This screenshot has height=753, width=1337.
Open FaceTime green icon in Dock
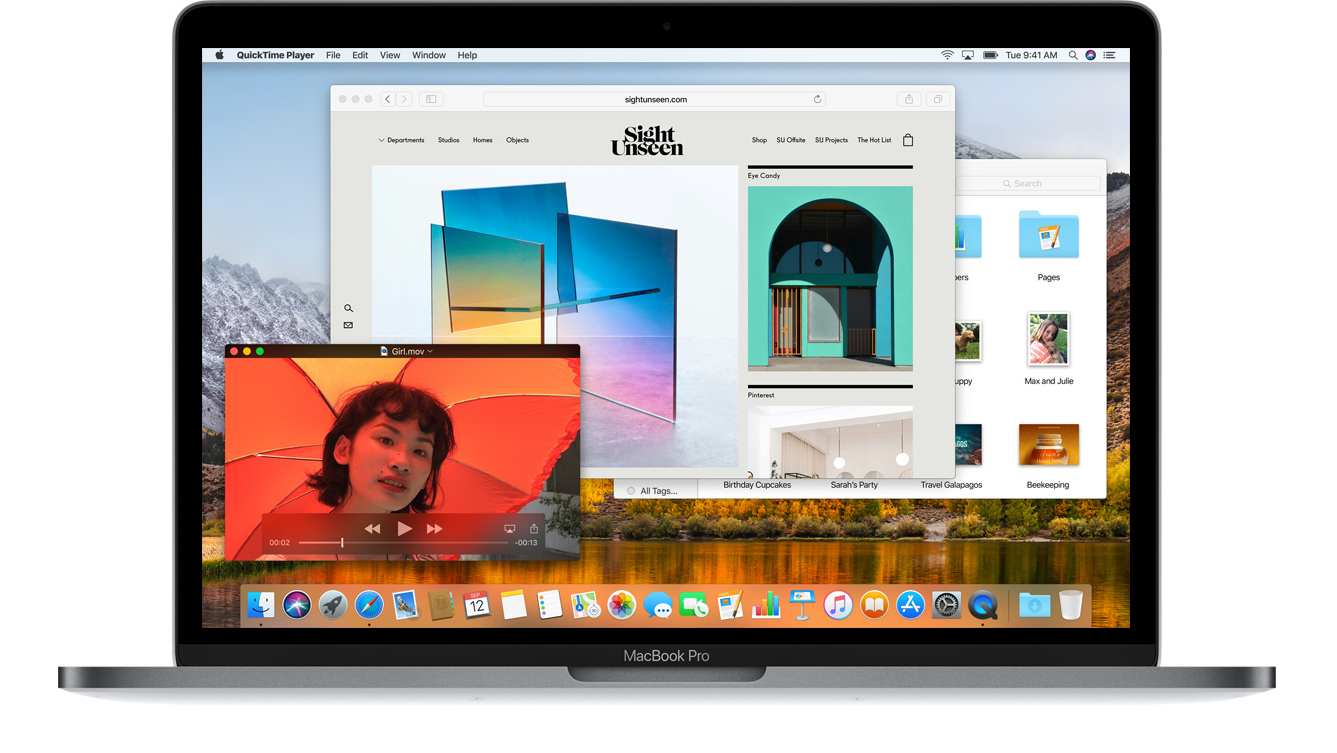pos(694,605)
